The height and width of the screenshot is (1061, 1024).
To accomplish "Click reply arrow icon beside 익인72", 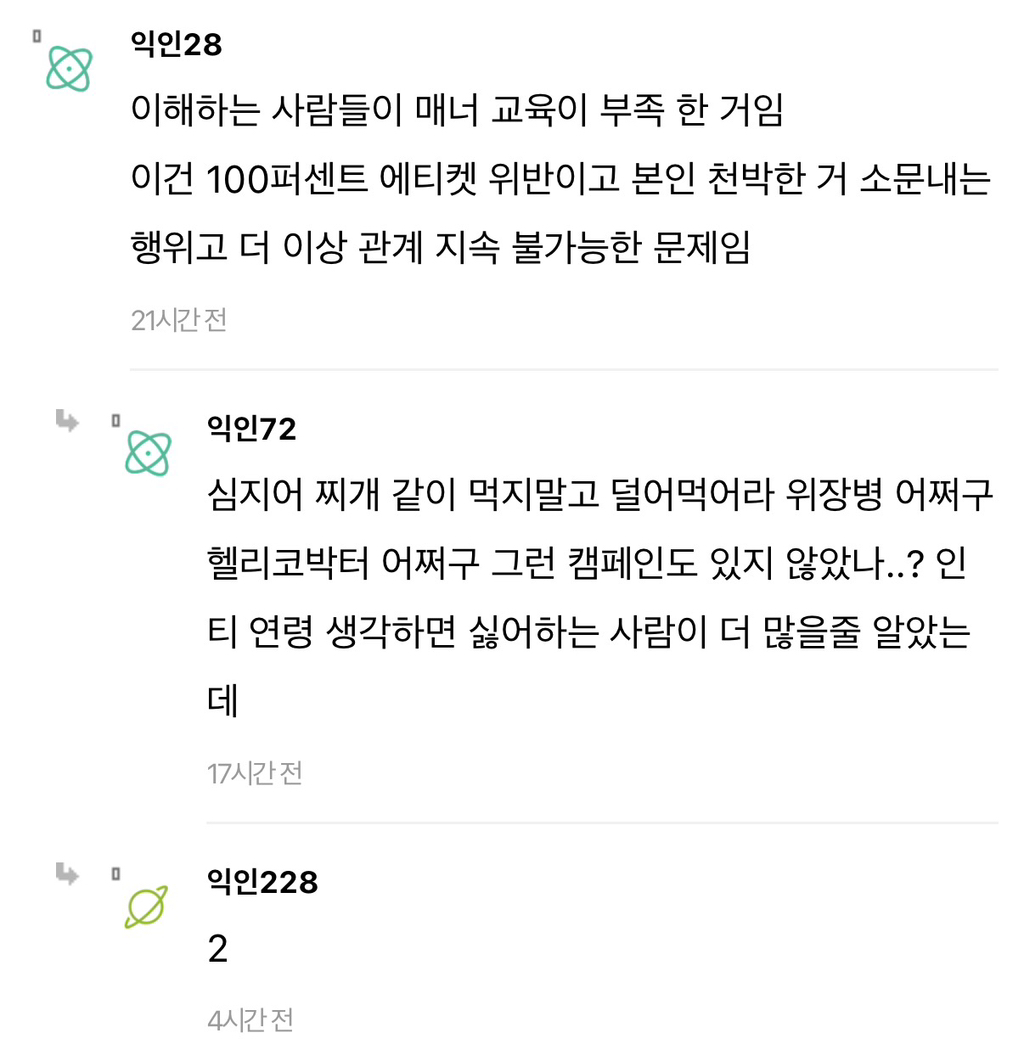I will [x=68, y=421].
